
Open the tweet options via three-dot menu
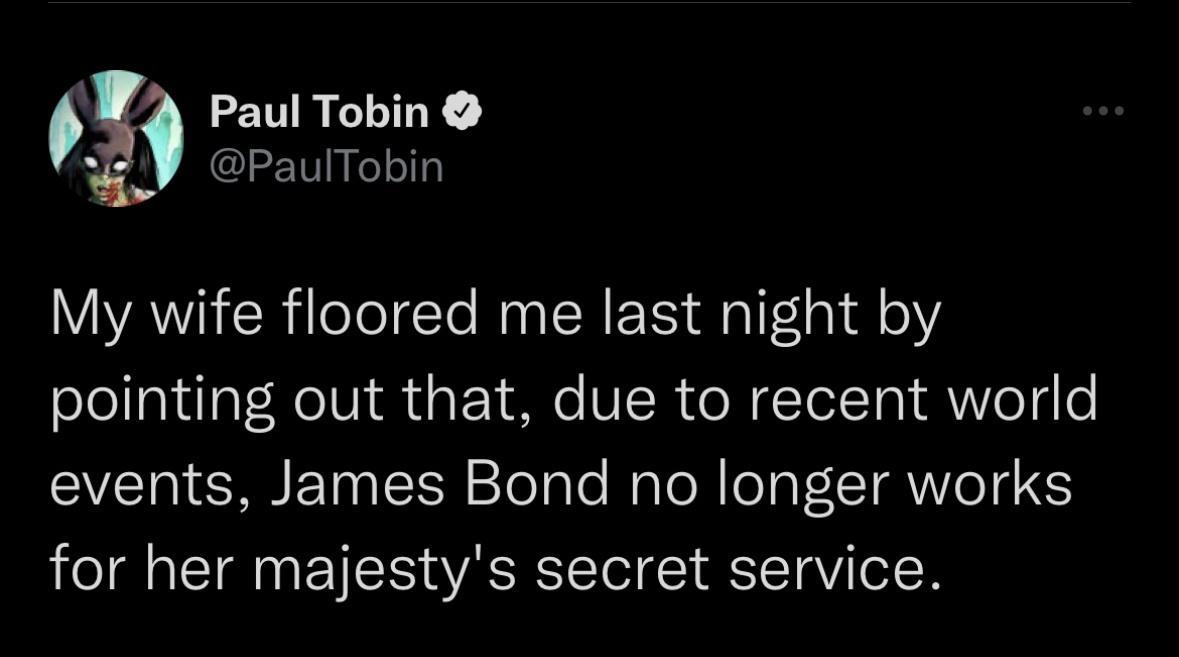(1103, 112)
